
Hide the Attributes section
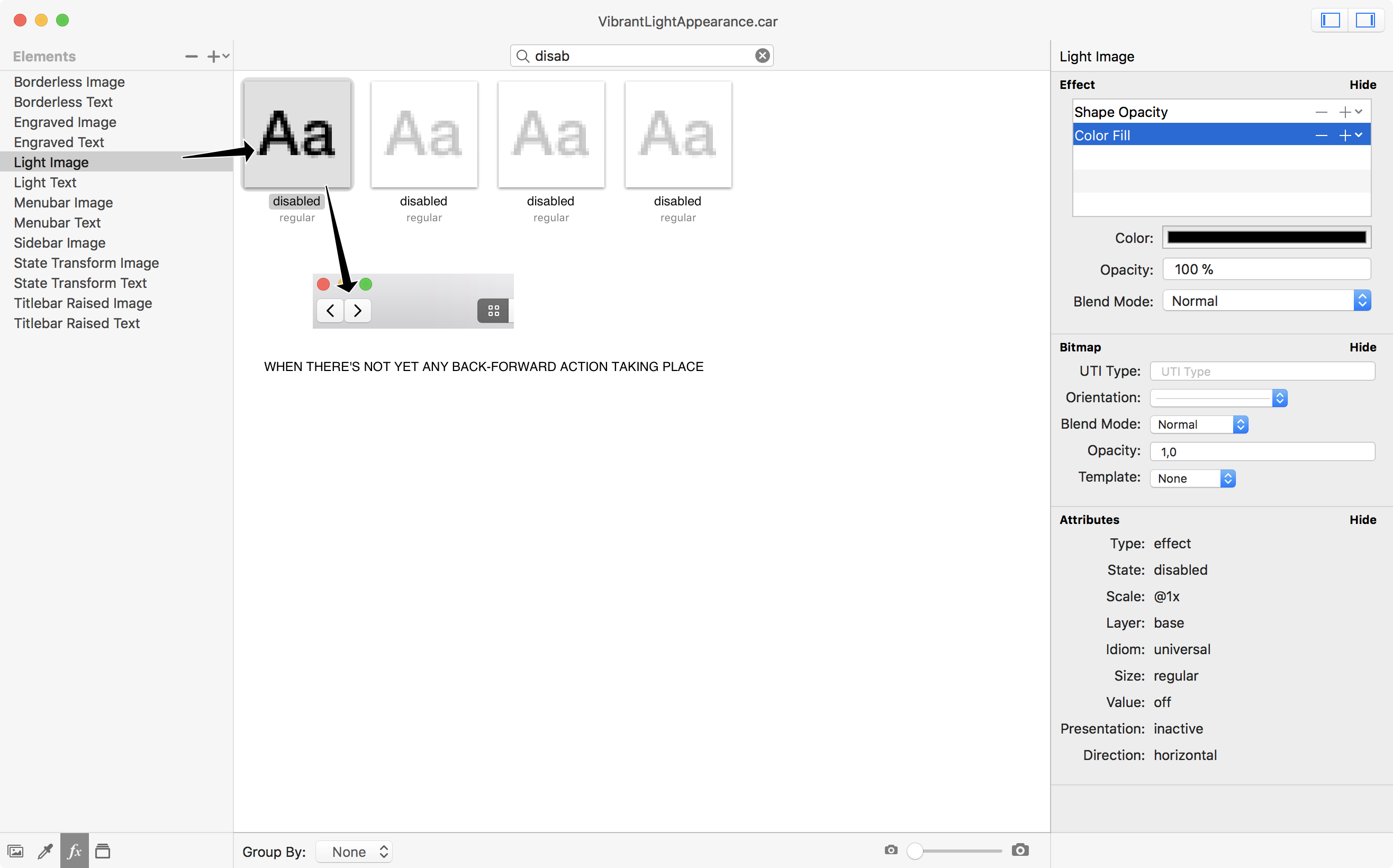coord(1363,519)
